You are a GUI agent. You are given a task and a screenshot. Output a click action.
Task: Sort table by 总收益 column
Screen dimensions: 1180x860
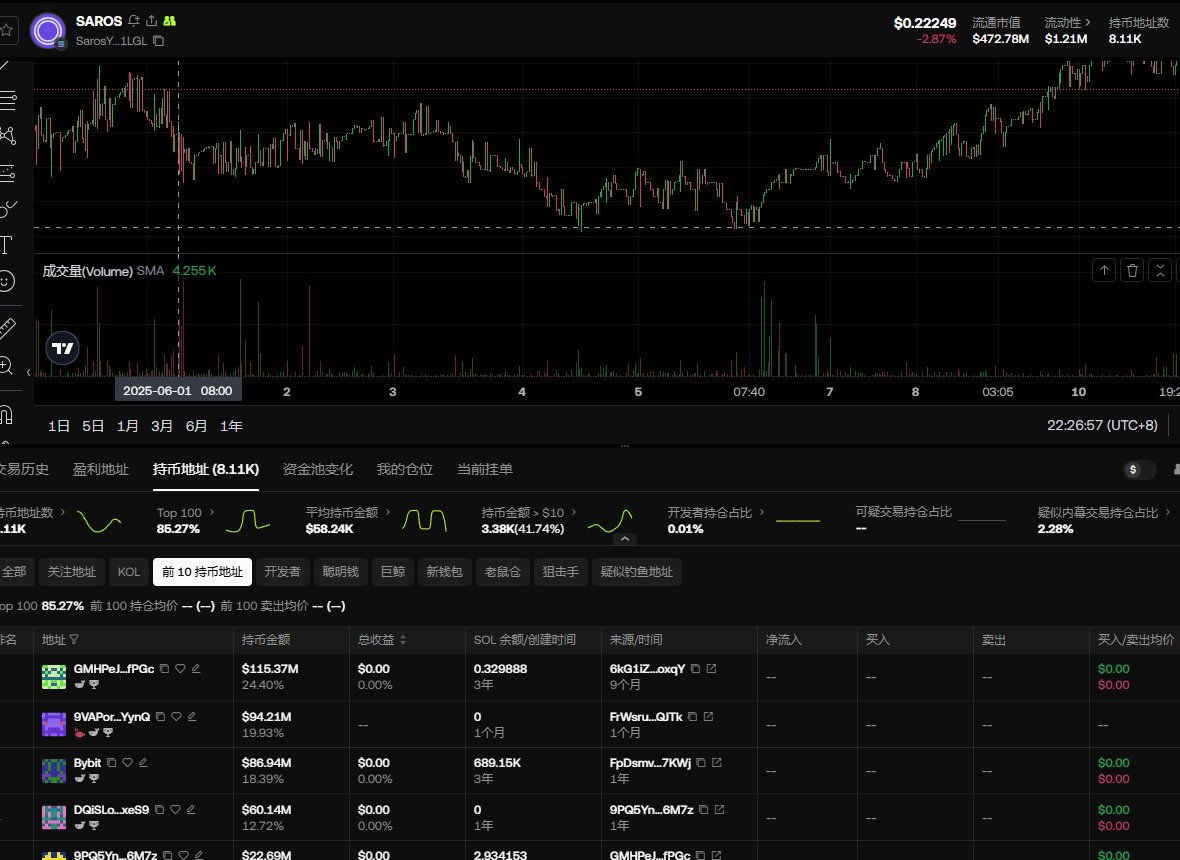(403, 640)
